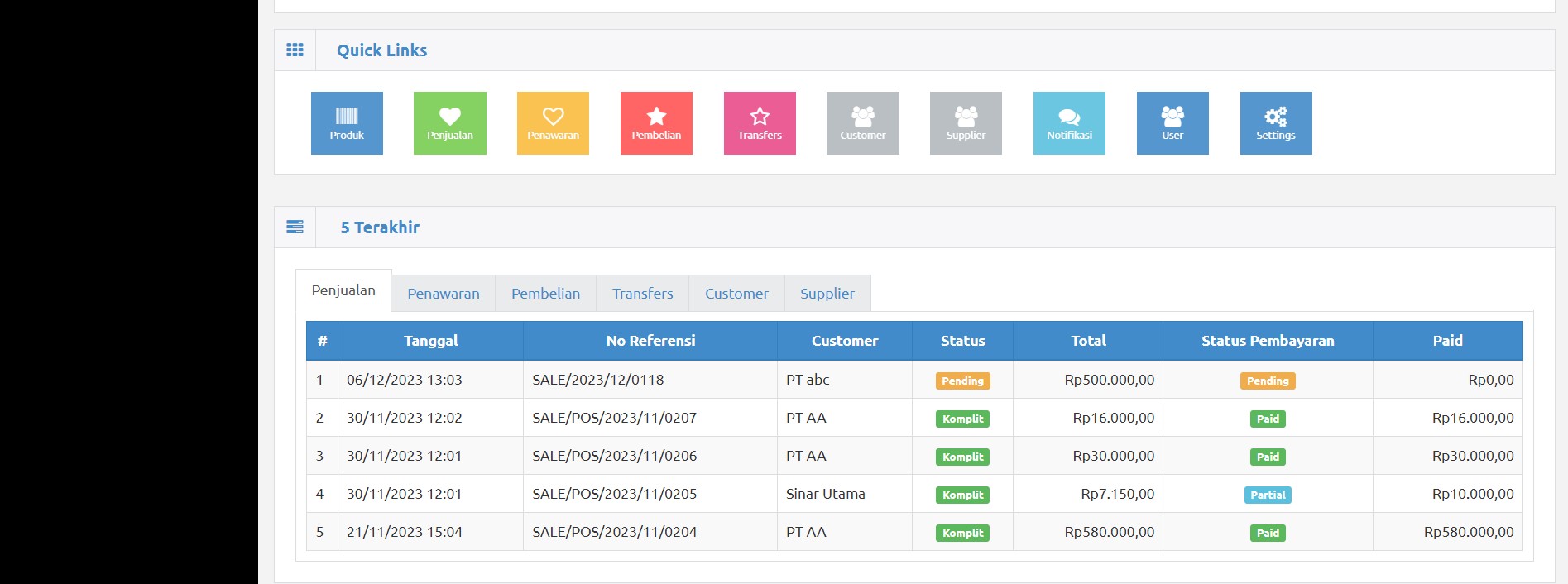Select the Sinar Utama customer row

pyautogui.click(x=825, y=494)
